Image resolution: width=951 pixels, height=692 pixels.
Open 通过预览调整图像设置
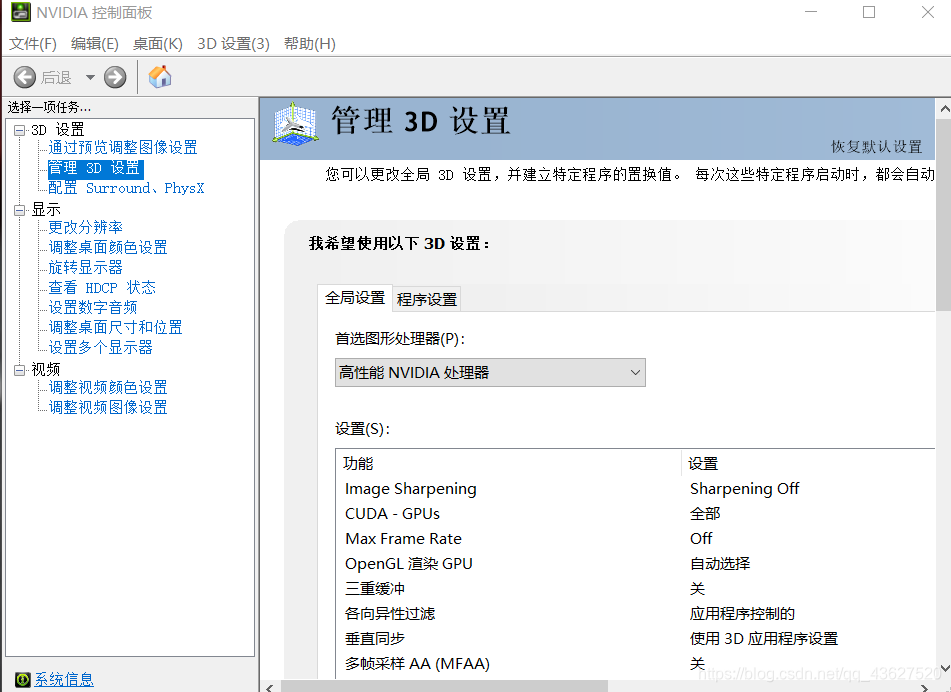123,147
